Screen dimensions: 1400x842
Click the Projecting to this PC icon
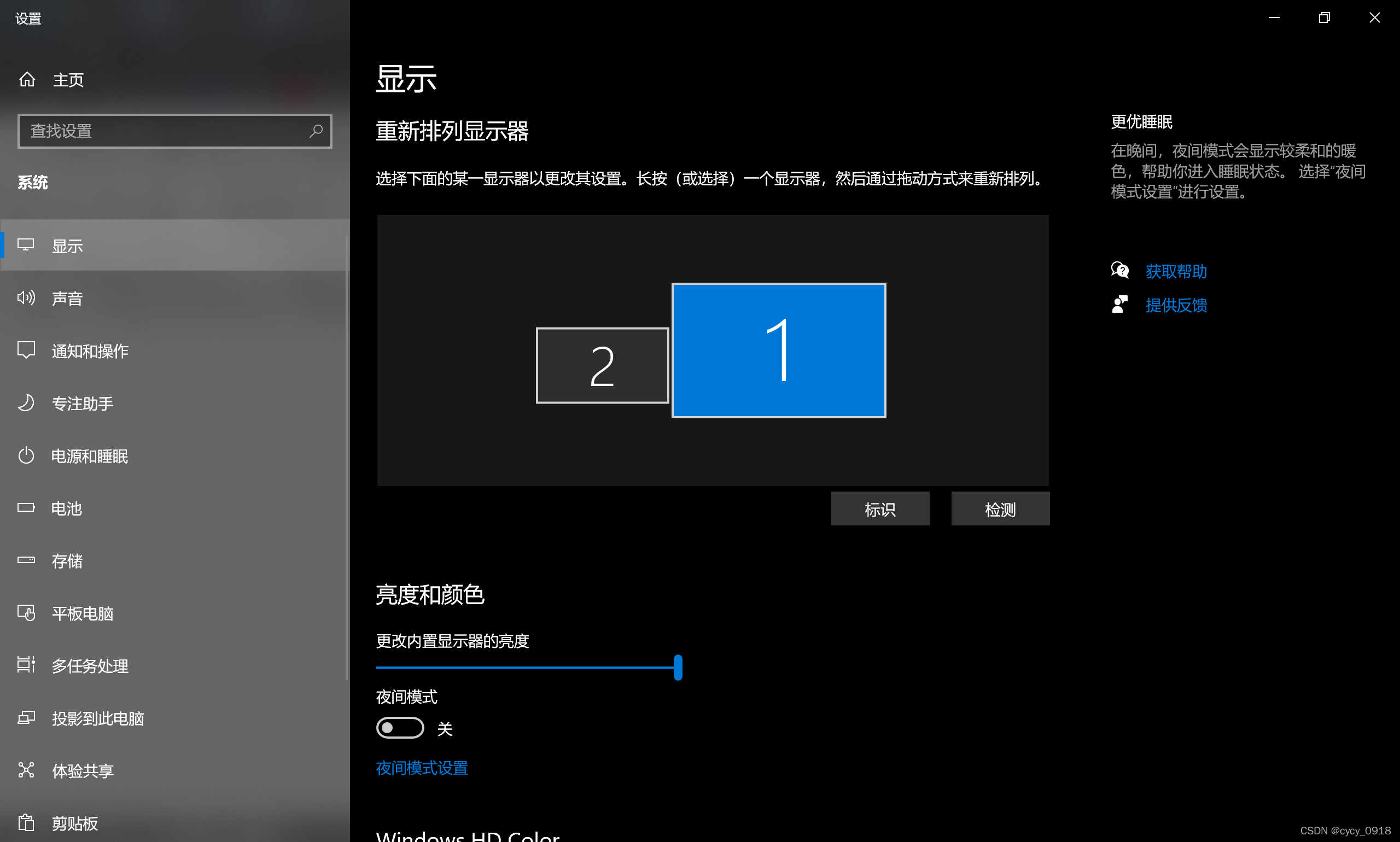click(26, 718)
